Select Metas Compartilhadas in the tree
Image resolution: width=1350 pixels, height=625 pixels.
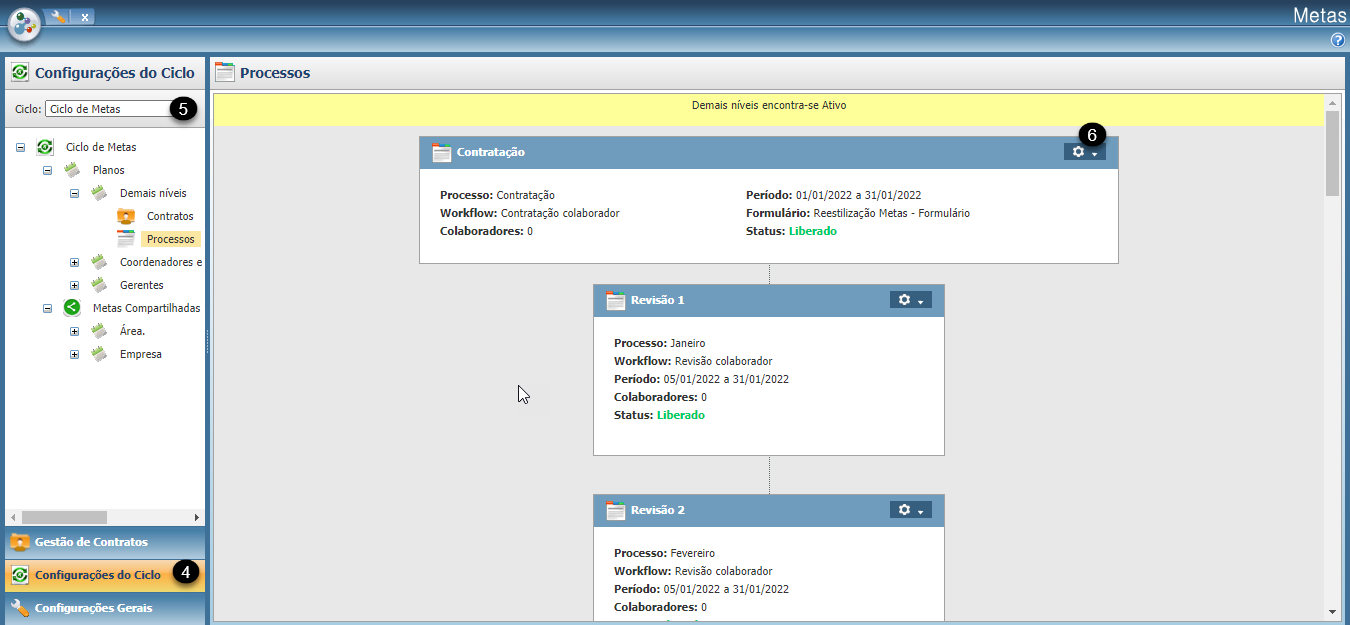[147, 308]
